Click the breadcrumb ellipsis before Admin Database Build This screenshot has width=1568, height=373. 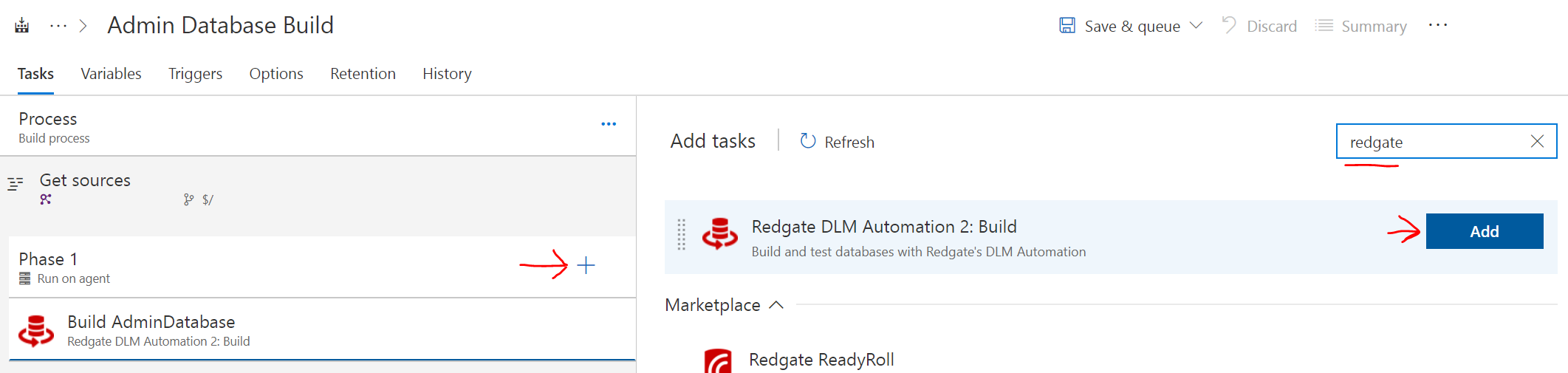(x=58, y=26)
